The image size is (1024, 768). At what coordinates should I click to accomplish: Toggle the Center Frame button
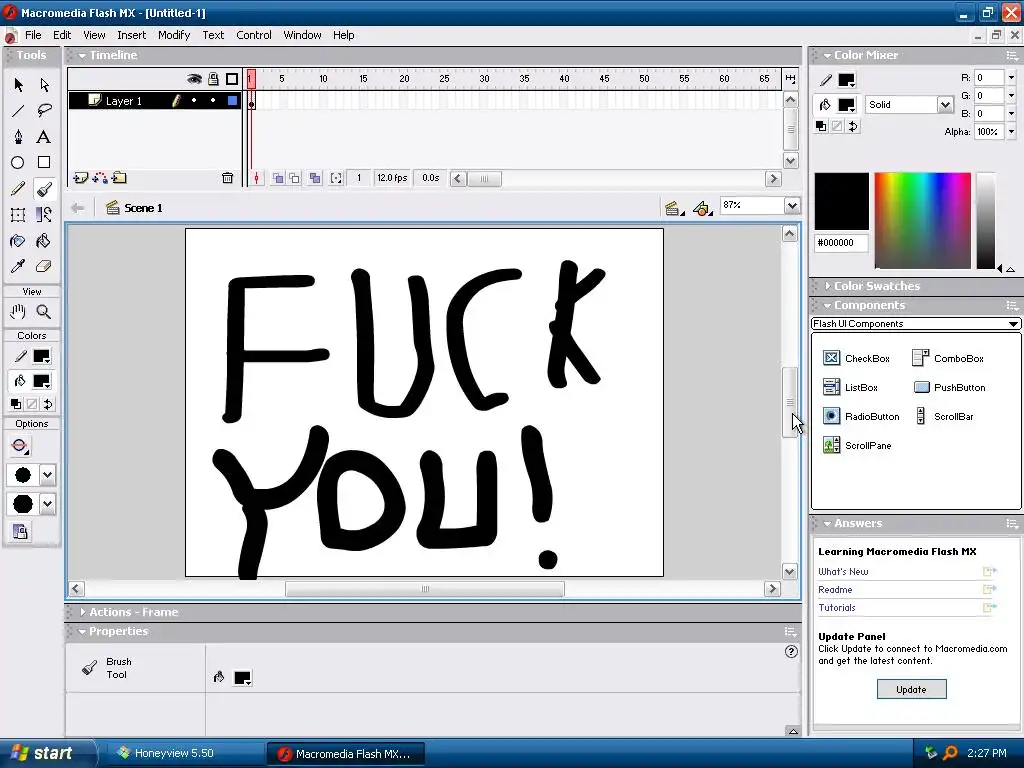click(x=257, y=178)
